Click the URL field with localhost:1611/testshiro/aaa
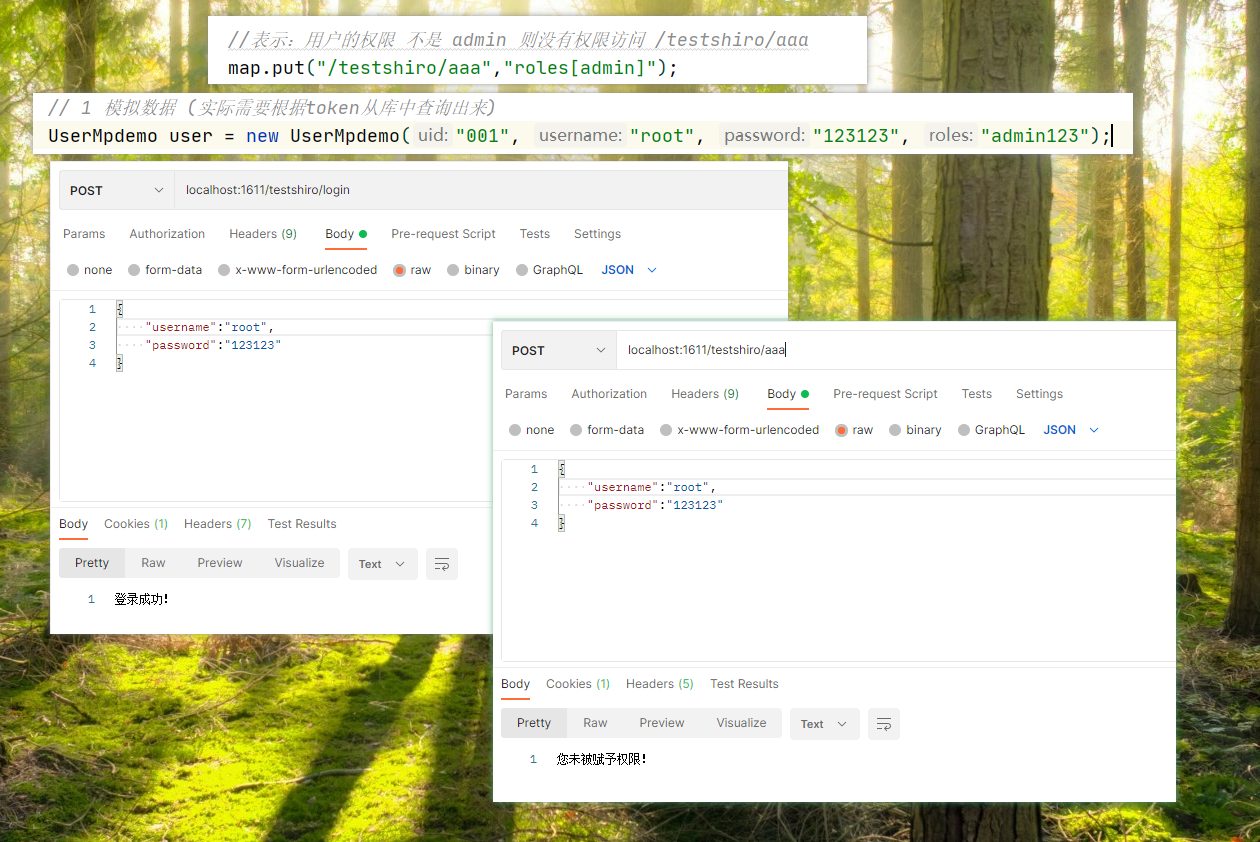 [896, 350]
